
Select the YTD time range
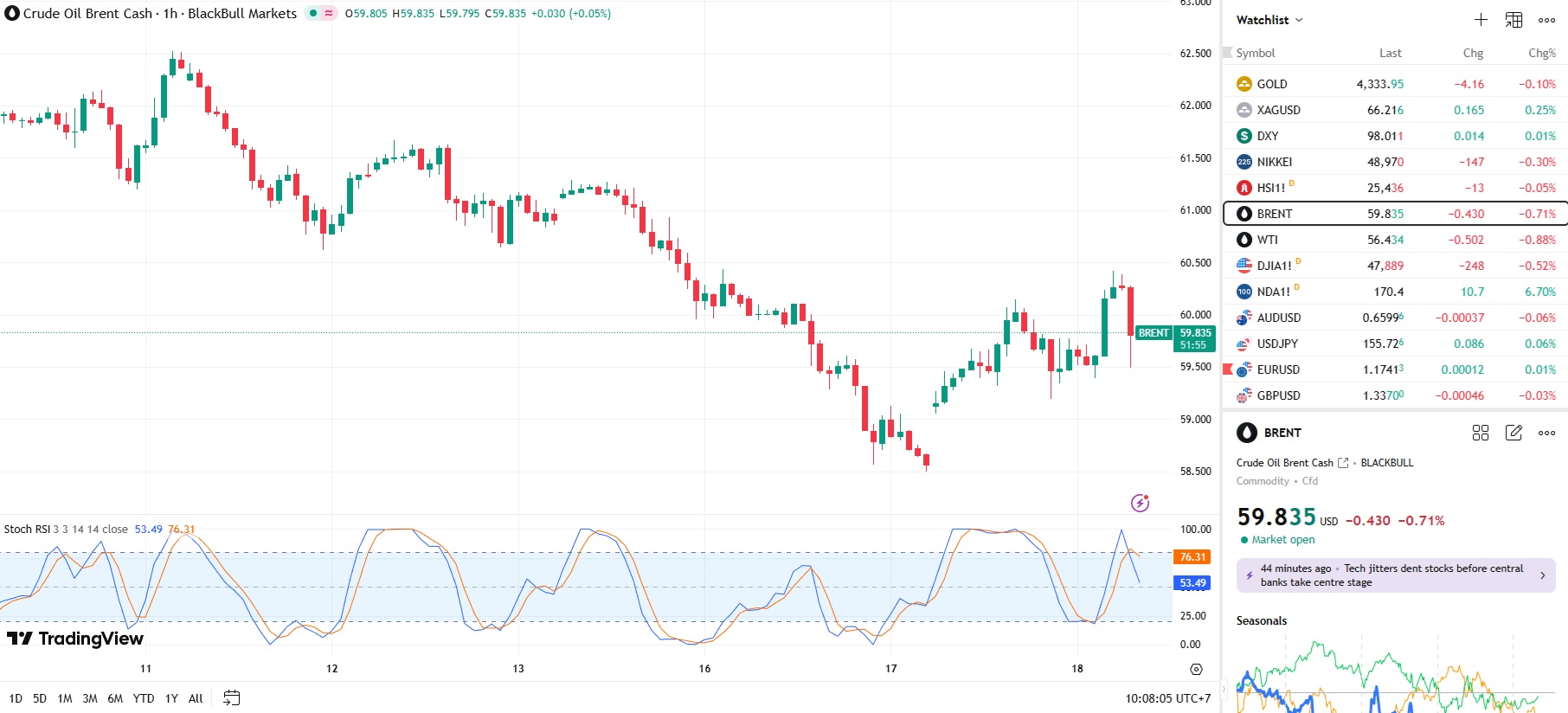click(144, 698)
